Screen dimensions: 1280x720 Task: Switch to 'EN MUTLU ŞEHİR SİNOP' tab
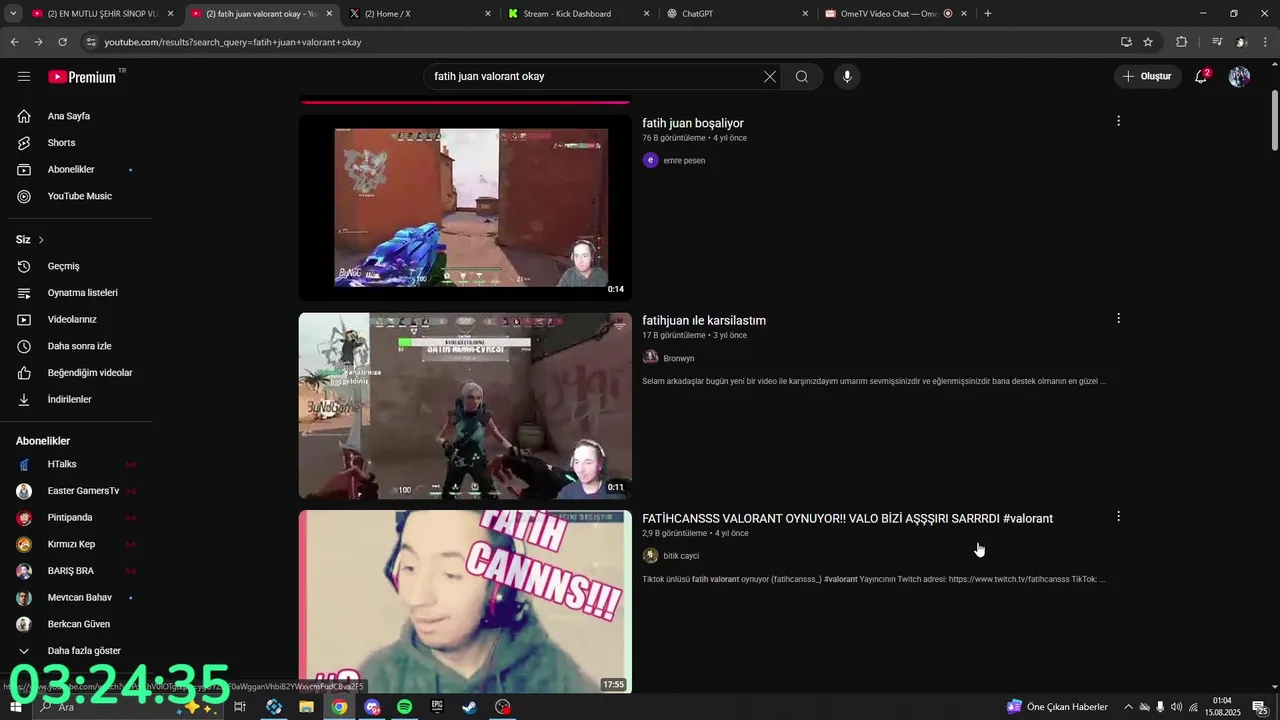click(x=101, y=14)
